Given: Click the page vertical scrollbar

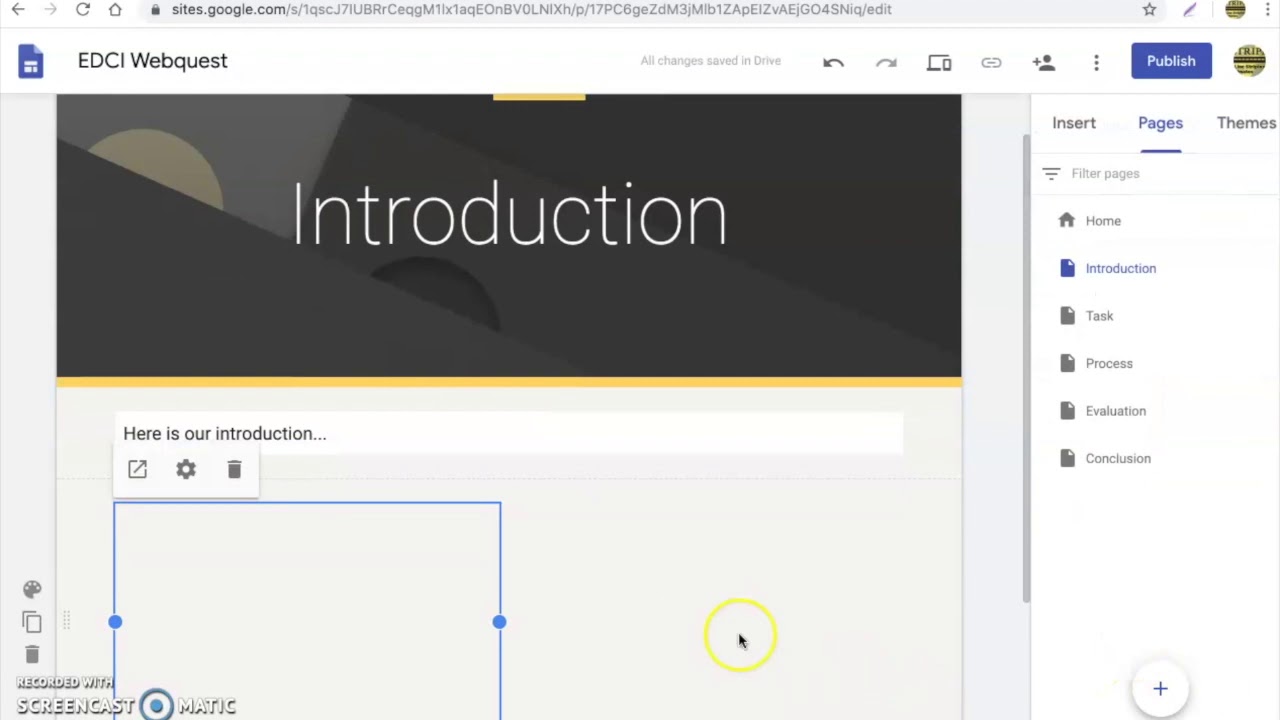Looking at the screenshot, I should click(x=1025, y=368).
